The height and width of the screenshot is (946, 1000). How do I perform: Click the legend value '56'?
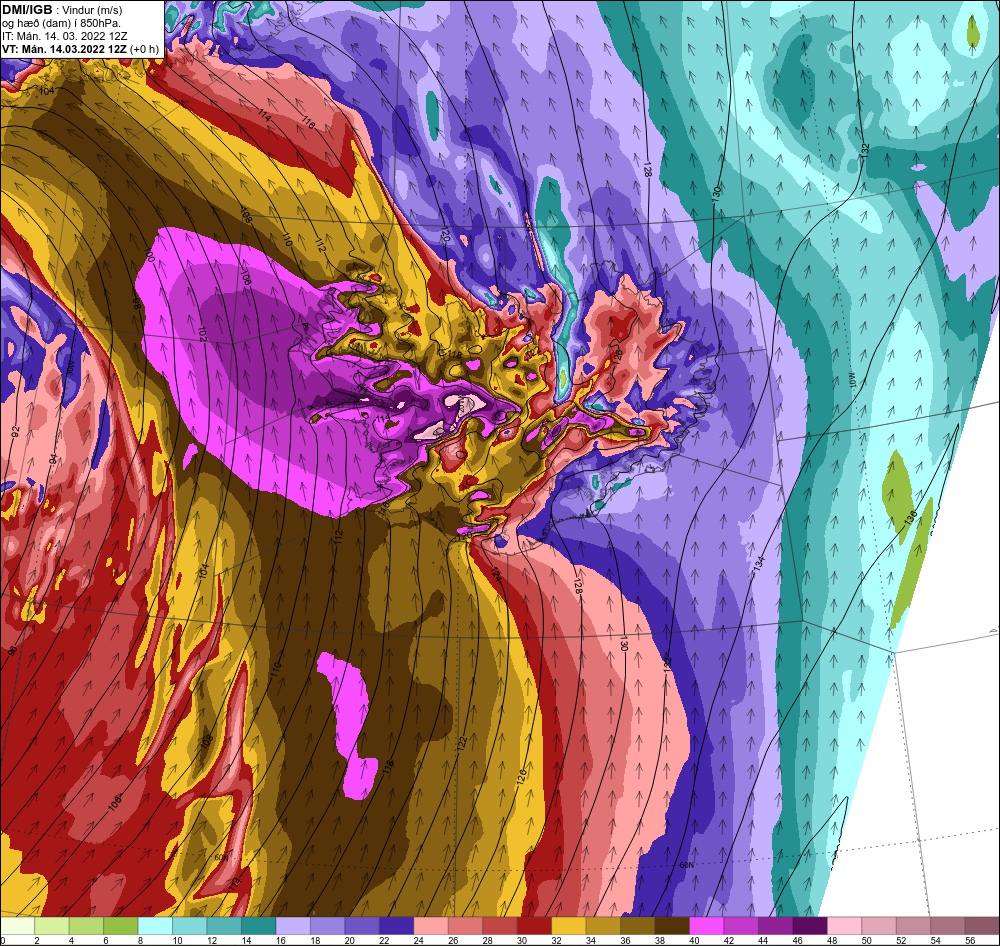click(970, 940)
